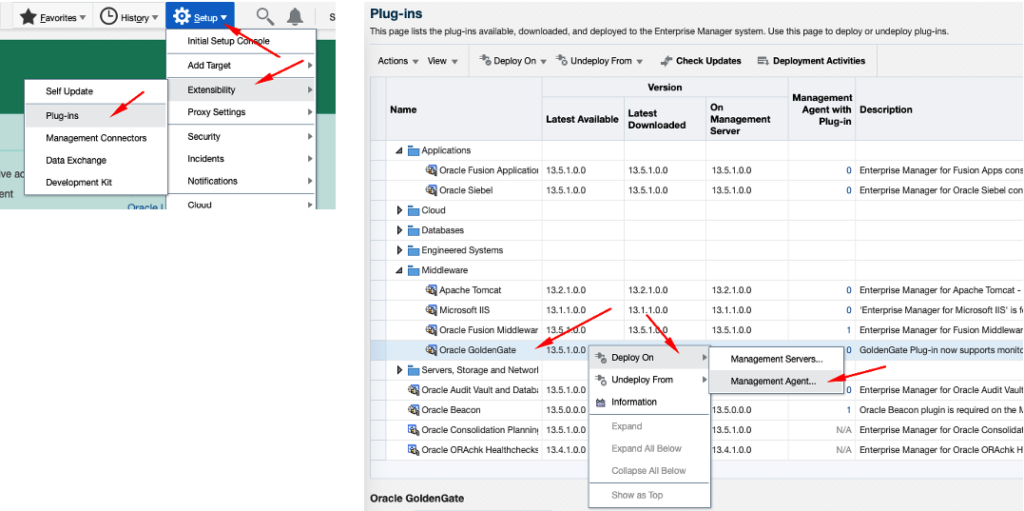Open the Add Target submenu
The width and height of the screenshot is (1024, 511).
pos(242,65)
